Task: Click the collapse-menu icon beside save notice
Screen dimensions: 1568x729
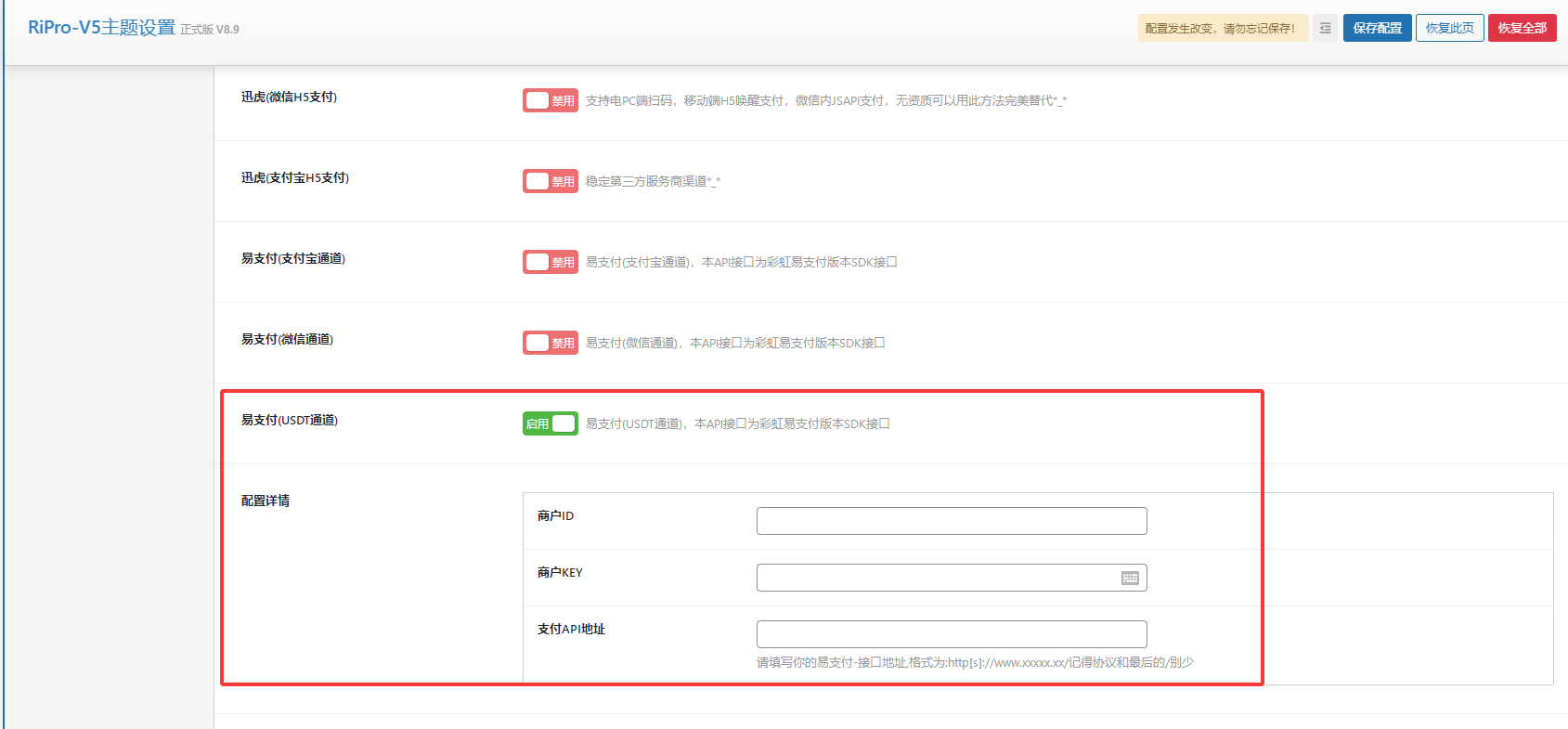Action: pos(1325,28)
